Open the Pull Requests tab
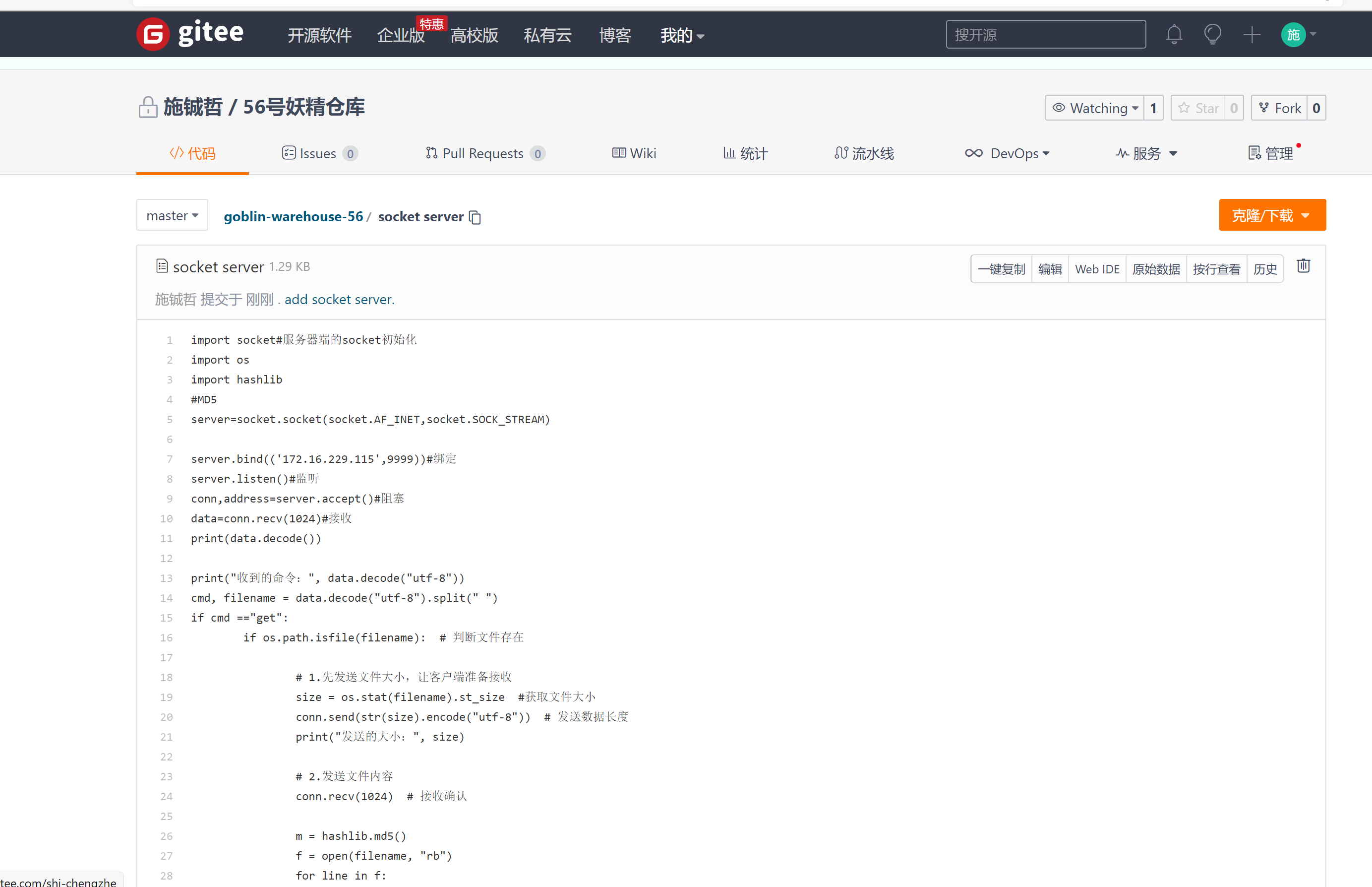 (x=483, y=154)
